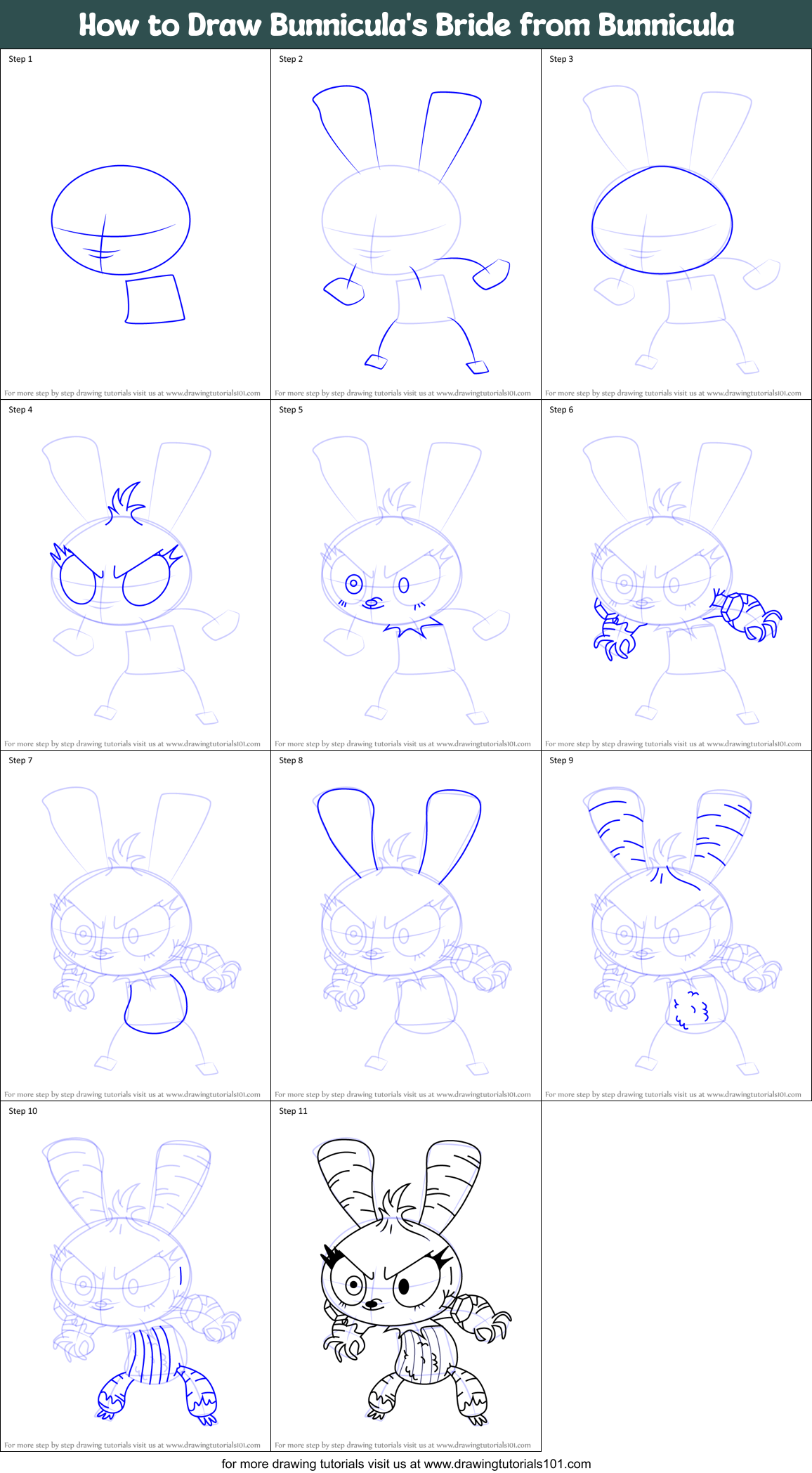Click the 'Step 3' label
The height and width of the screenshot is (1473, 812).
point(561,59)
